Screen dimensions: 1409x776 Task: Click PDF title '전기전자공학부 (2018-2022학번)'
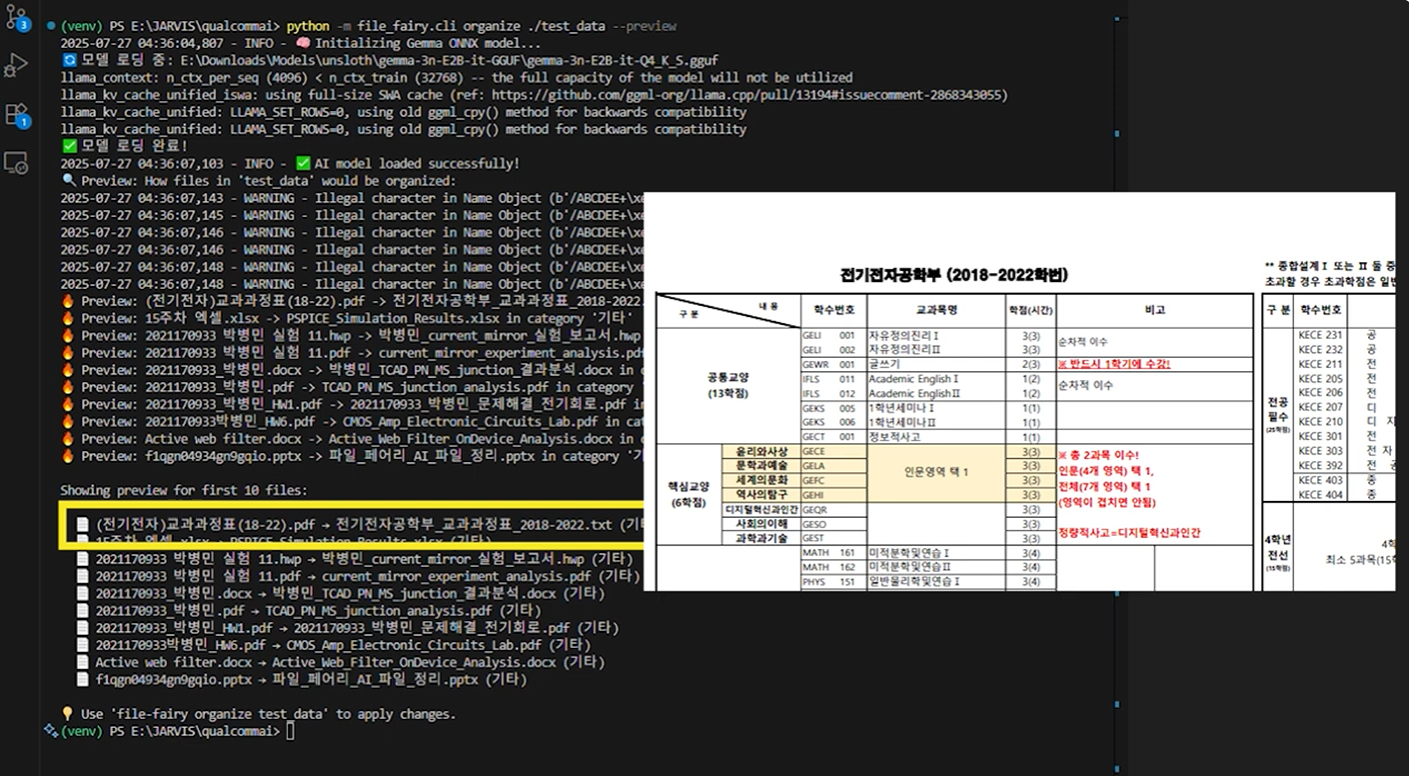point(954,275)
